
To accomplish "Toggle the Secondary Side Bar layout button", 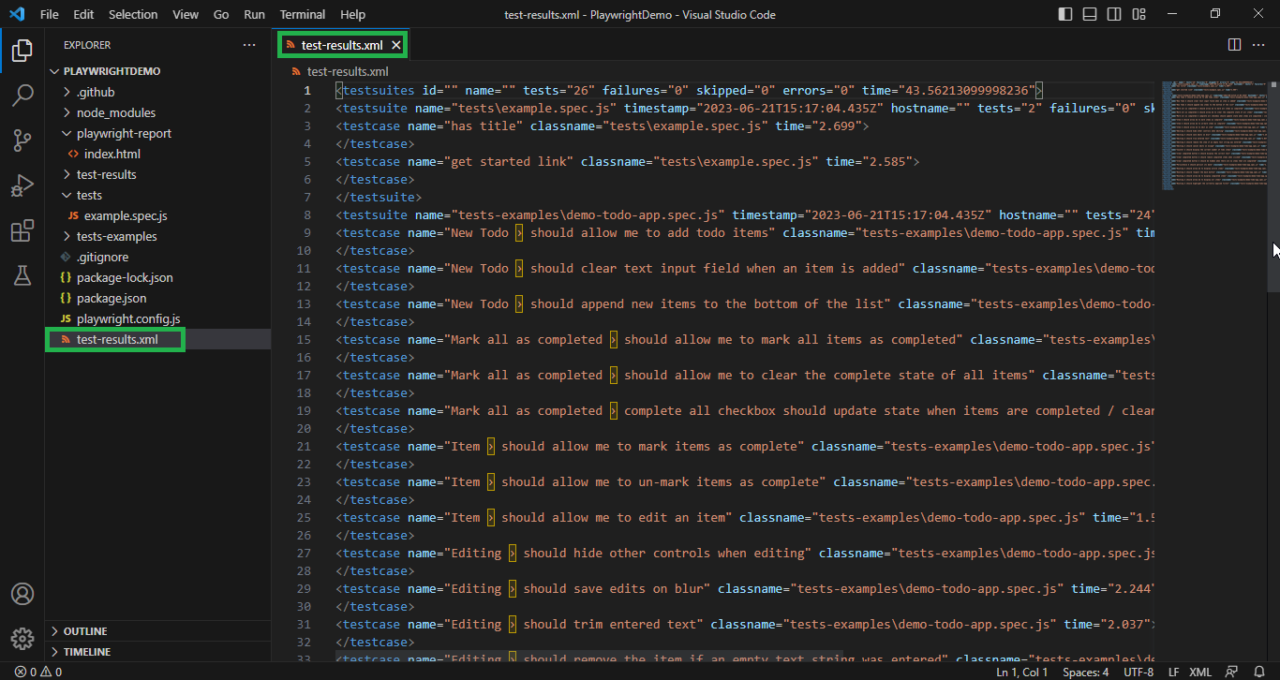I will [1114, 14].
